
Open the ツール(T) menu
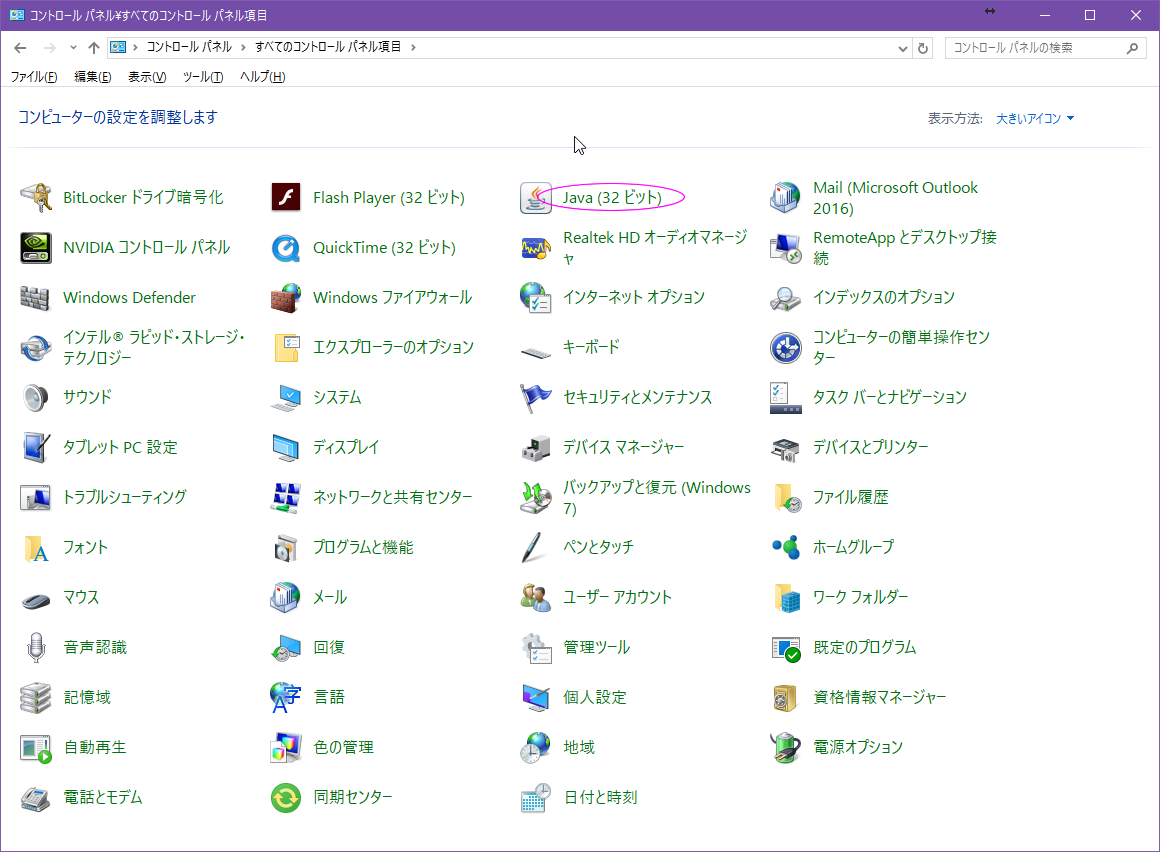pyautogui.click(x=203, y=77)
